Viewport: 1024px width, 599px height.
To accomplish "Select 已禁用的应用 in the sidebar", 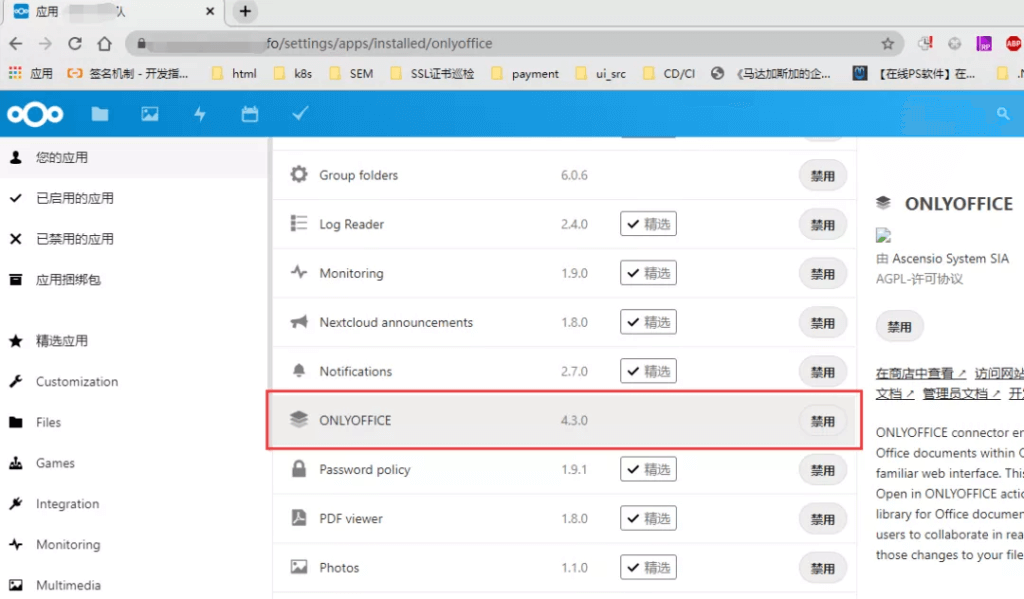I will [134, 239].
